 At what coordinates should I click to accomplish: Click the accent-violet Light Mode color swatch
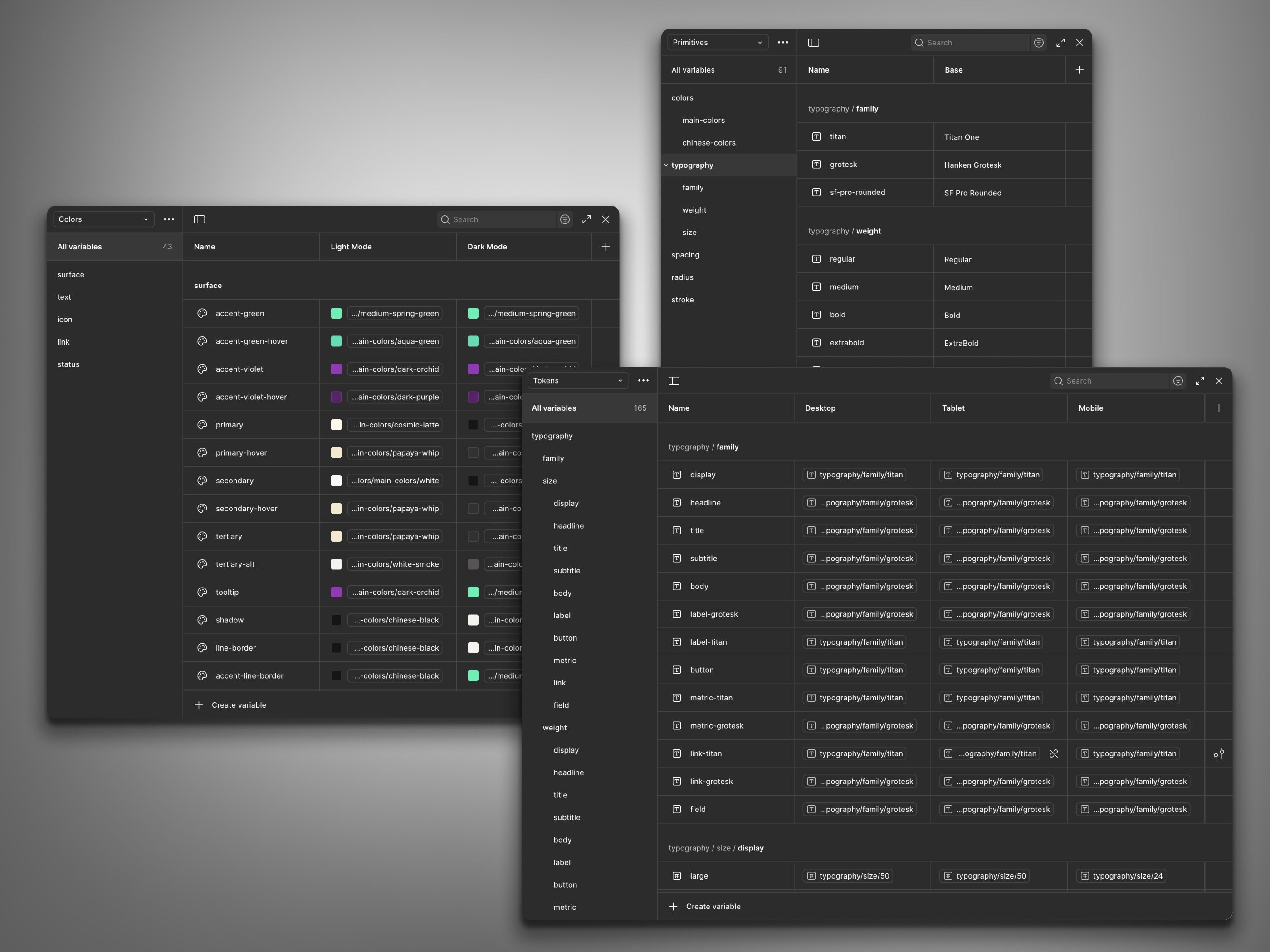[x=337, y=369]
